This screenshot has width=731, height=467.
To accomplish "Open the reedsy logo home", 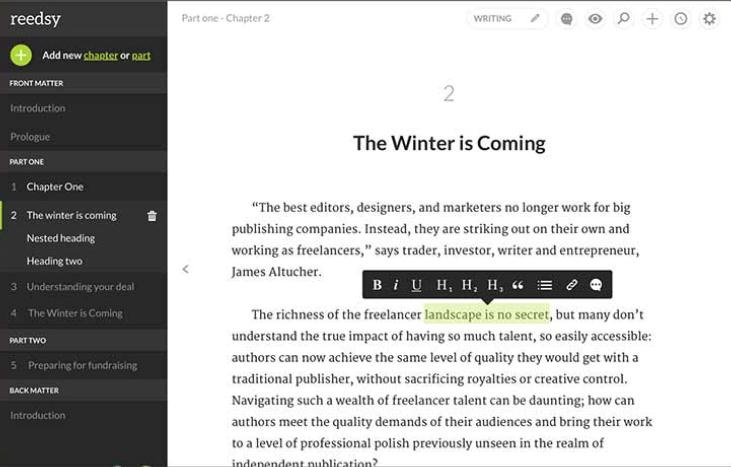I will click(35, 19).
